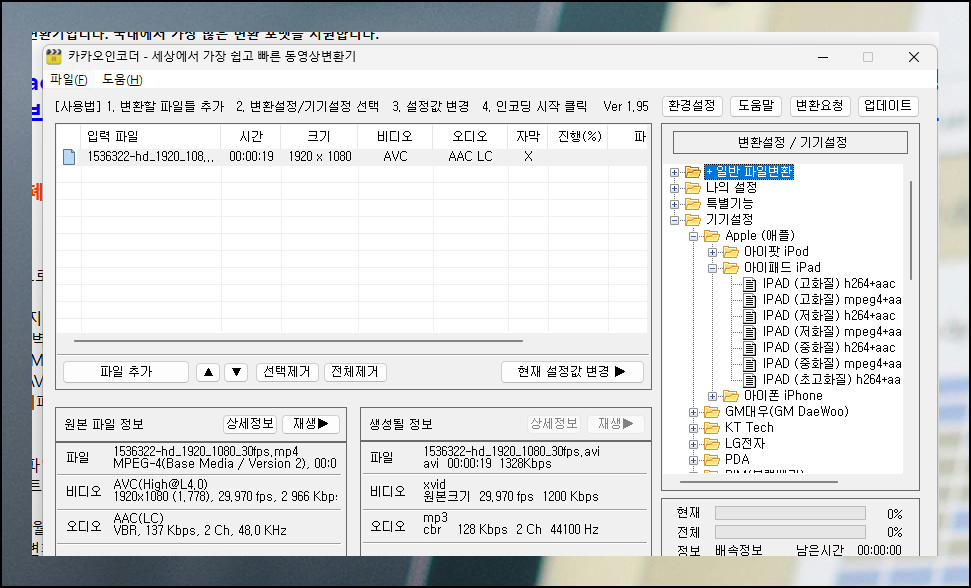Viewport: 971px width, 588px height.
Task: Click preset icon of IPAD (고화질) mpeg4+aa
Action: pos(750,300)
